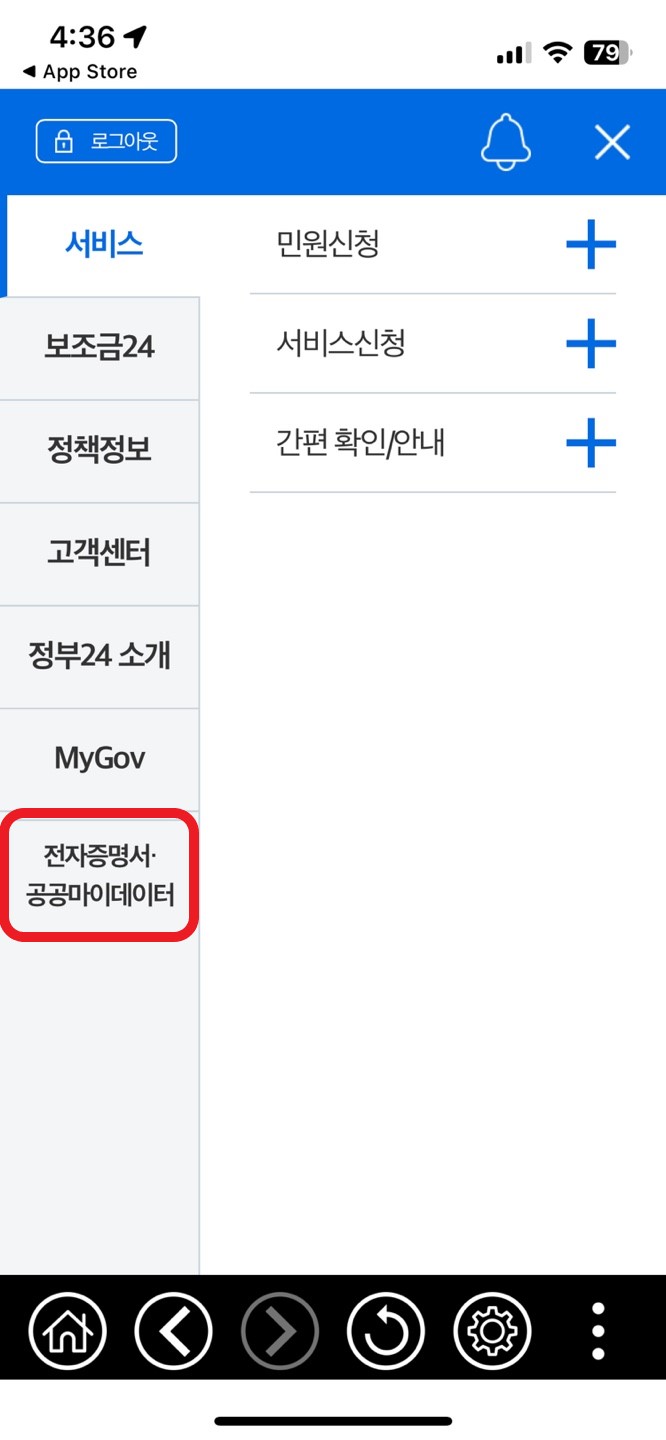Viewport: 666px width, 1440px height.
Task: Expand 서비스신청 with the plus icon
Action: [591, 344]
